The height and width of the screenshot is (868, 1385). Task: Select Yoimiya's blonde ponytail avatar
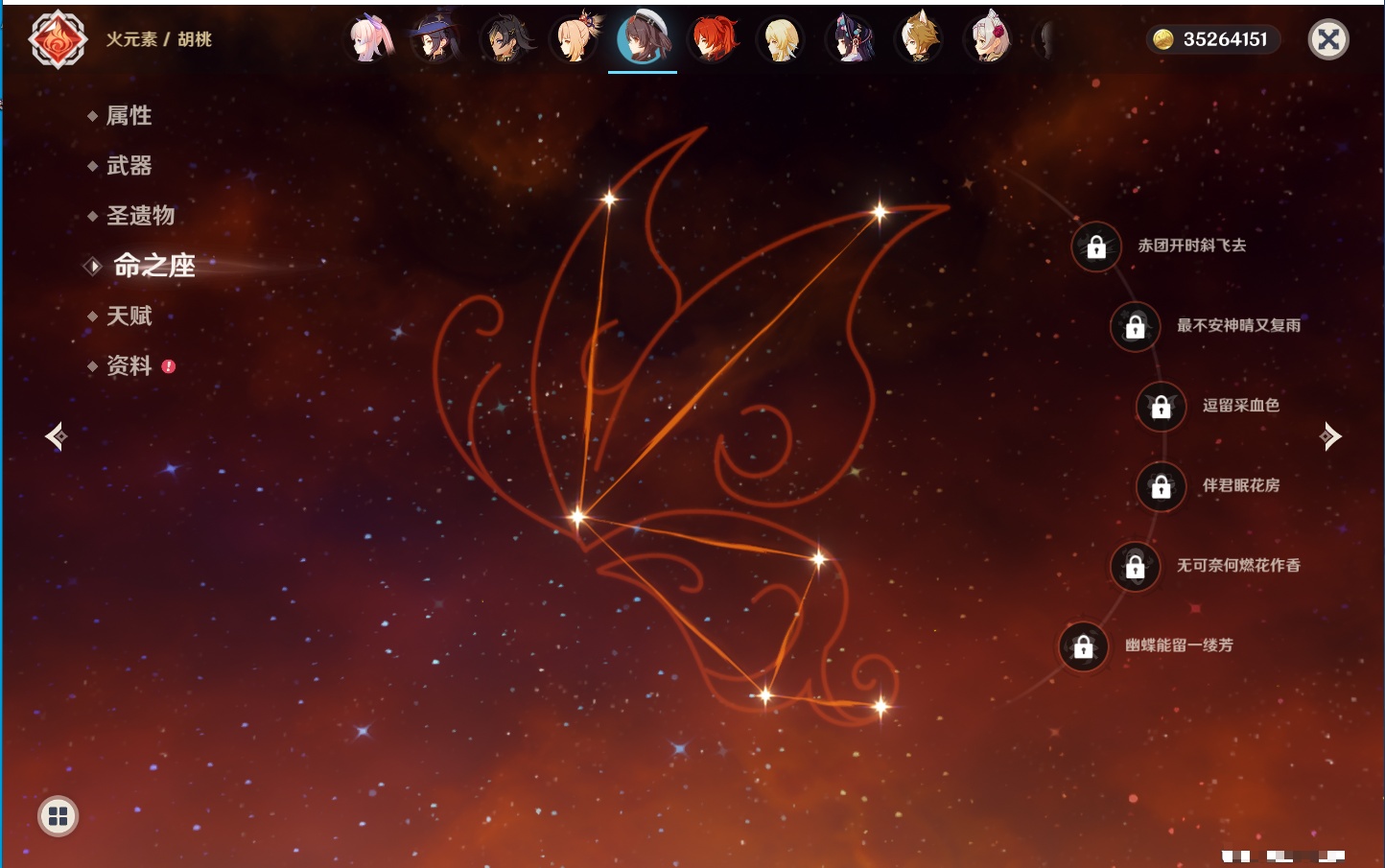[575, 39]
